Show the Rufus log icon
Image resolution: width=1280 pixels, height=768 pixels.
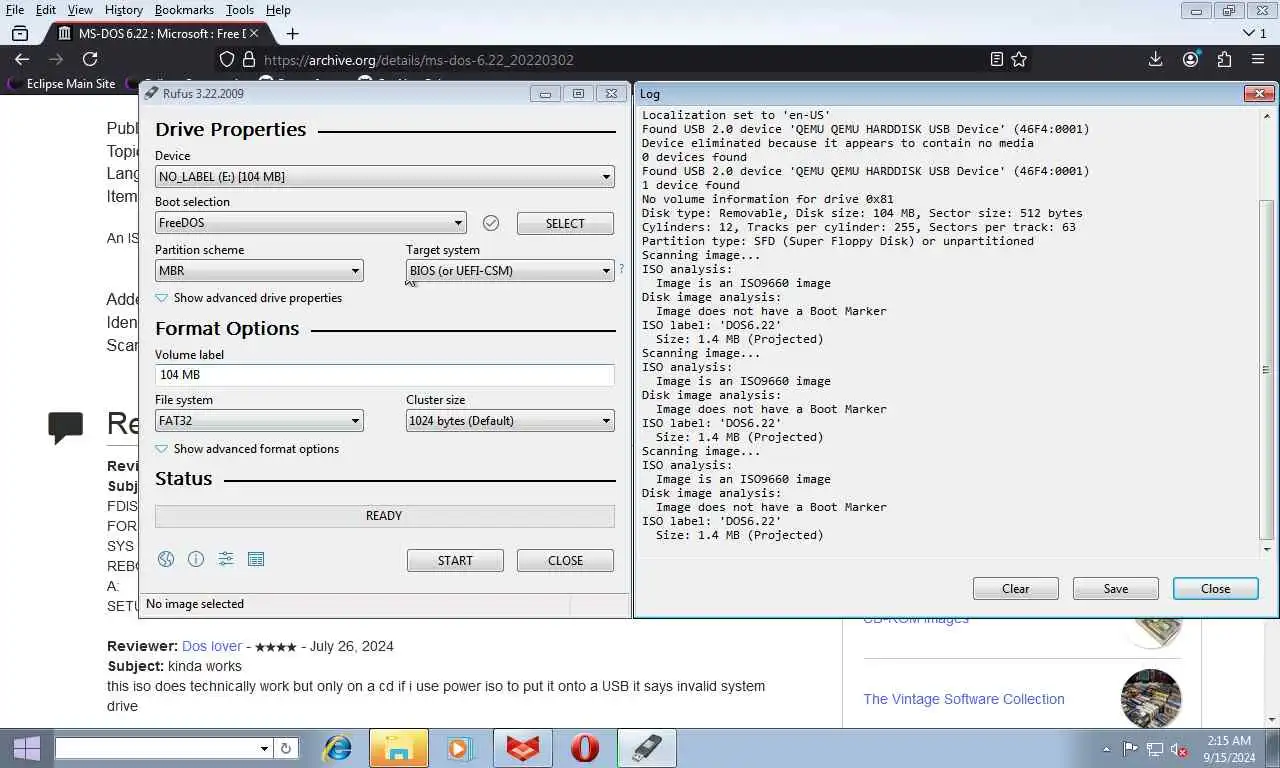(x=256, y=559)
